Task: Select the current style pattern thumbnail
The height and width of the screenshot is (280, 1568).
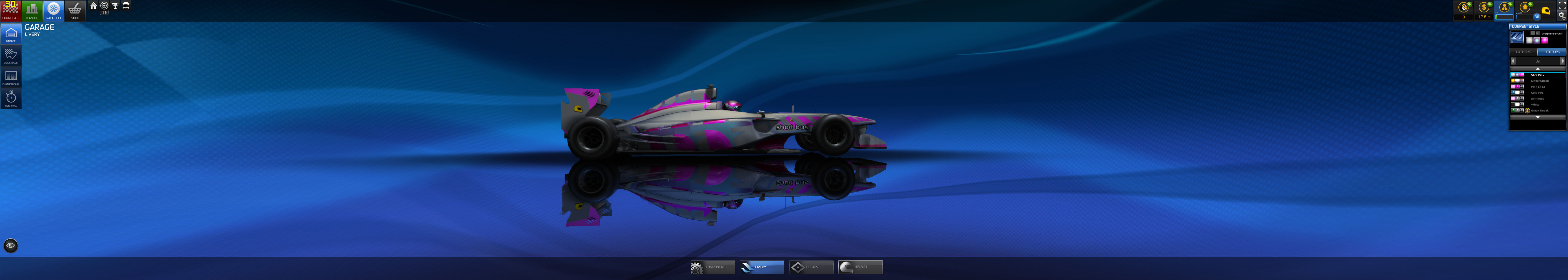Action: point(1517,37)
